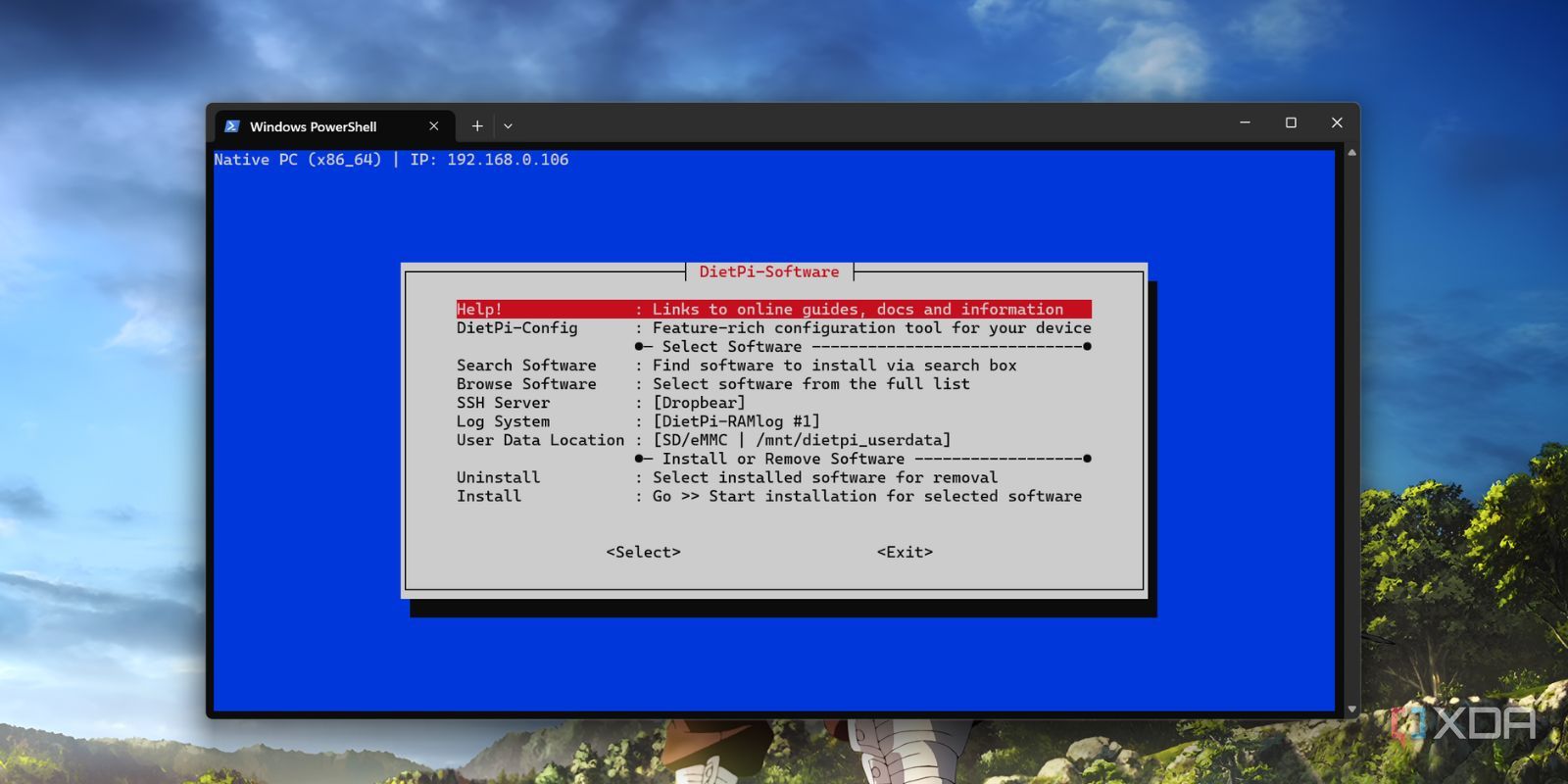The width and height of the screenshot is (1568, 784).
Task: Click the Select Software section header
Action: (732, 347)
